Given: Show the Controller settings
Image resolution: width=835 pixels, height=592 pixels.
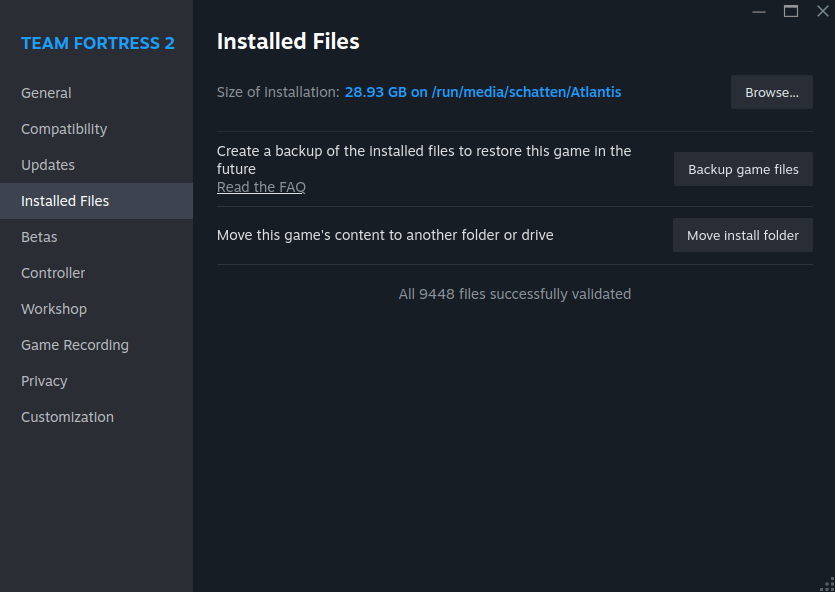Looking at the screenshot, I should 53,273.
